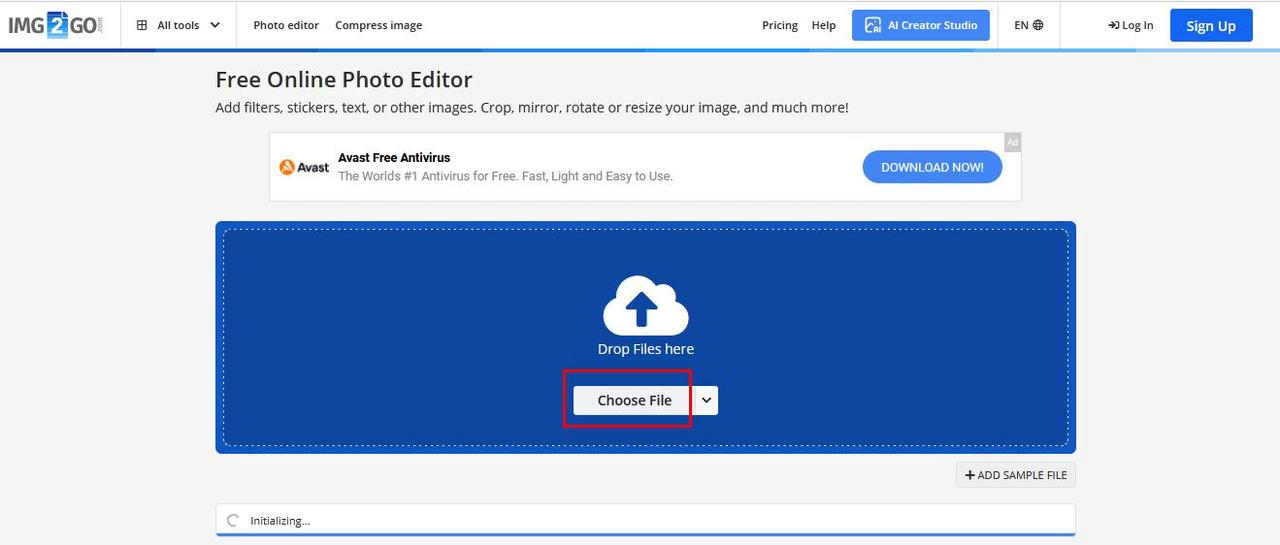Click the Avast logo in the ad
1280x545 pixels.
[304, 167]
